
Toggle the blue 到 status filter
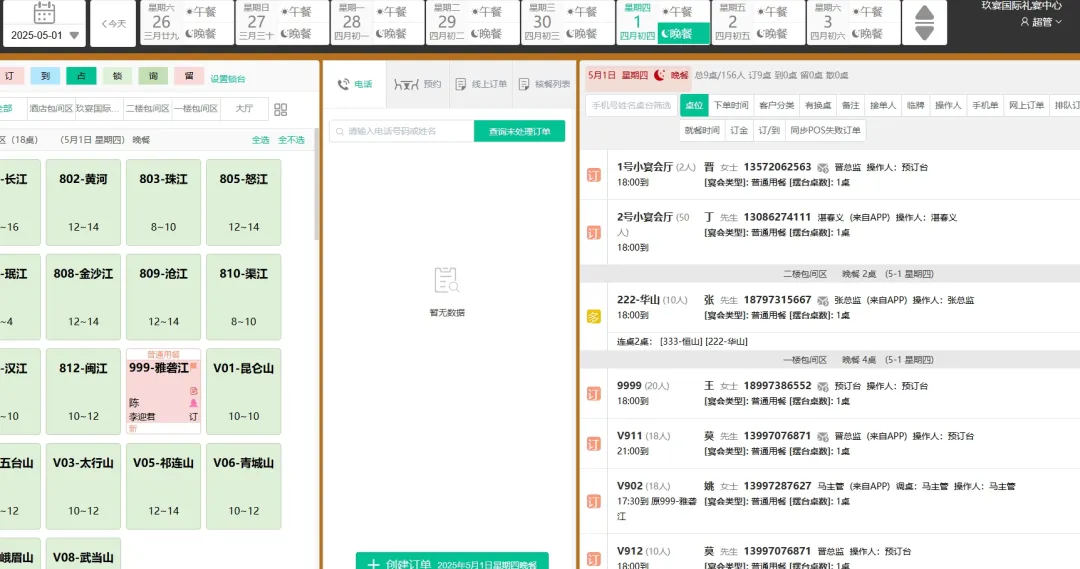point(45,76)
